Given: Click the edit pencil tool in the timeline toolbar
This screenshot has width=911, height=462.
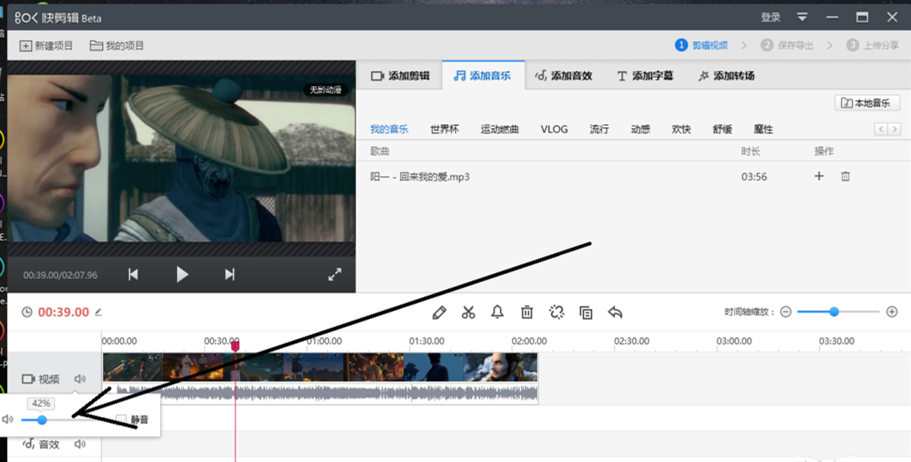Looking at the screenshot, I should click(x=439, y=313).
